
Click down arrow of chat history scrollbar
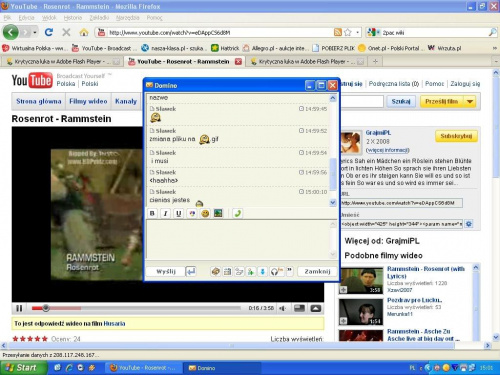pos(333,202)
